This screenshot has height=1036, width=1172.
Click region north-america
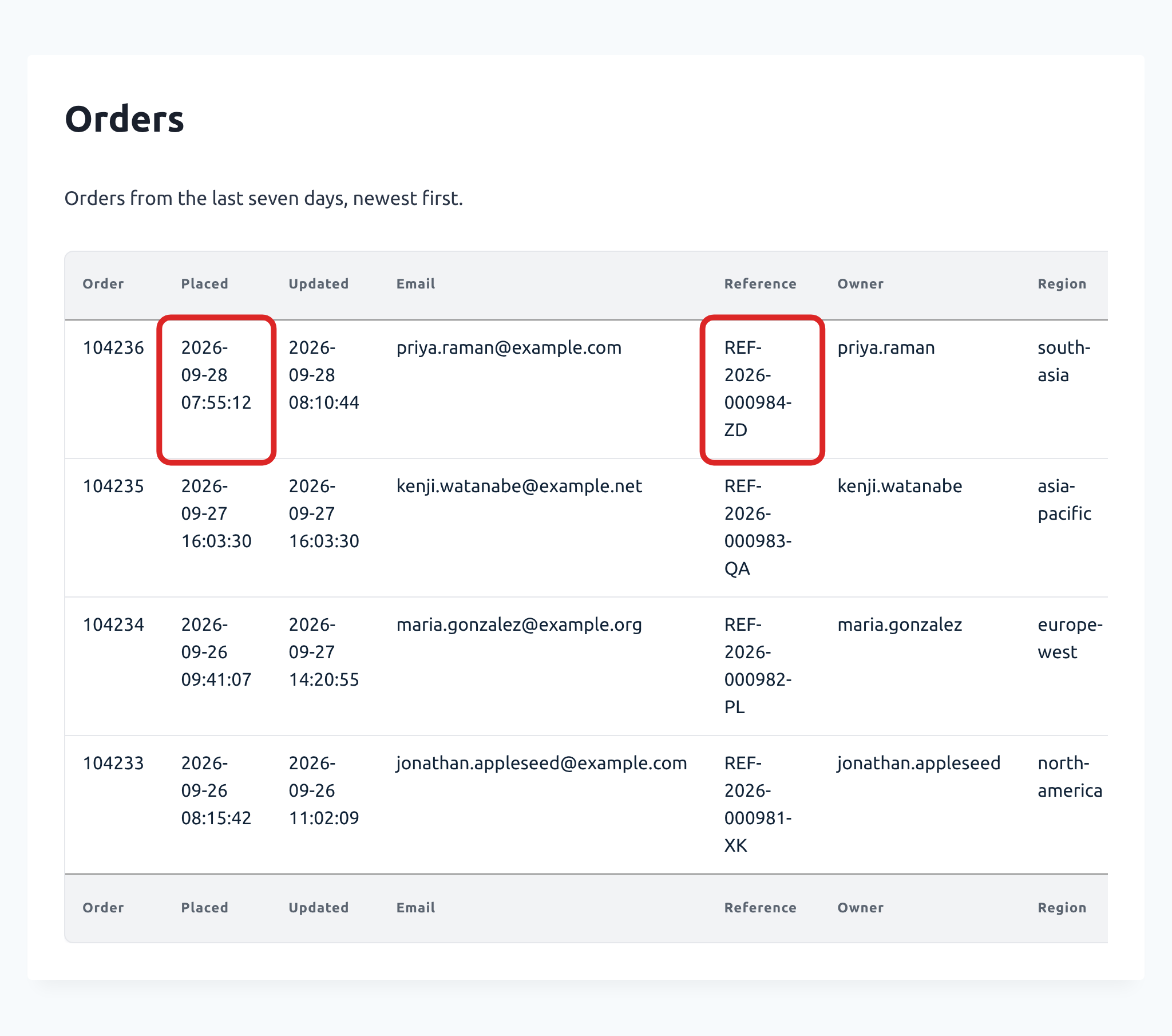click(1071, 777)
